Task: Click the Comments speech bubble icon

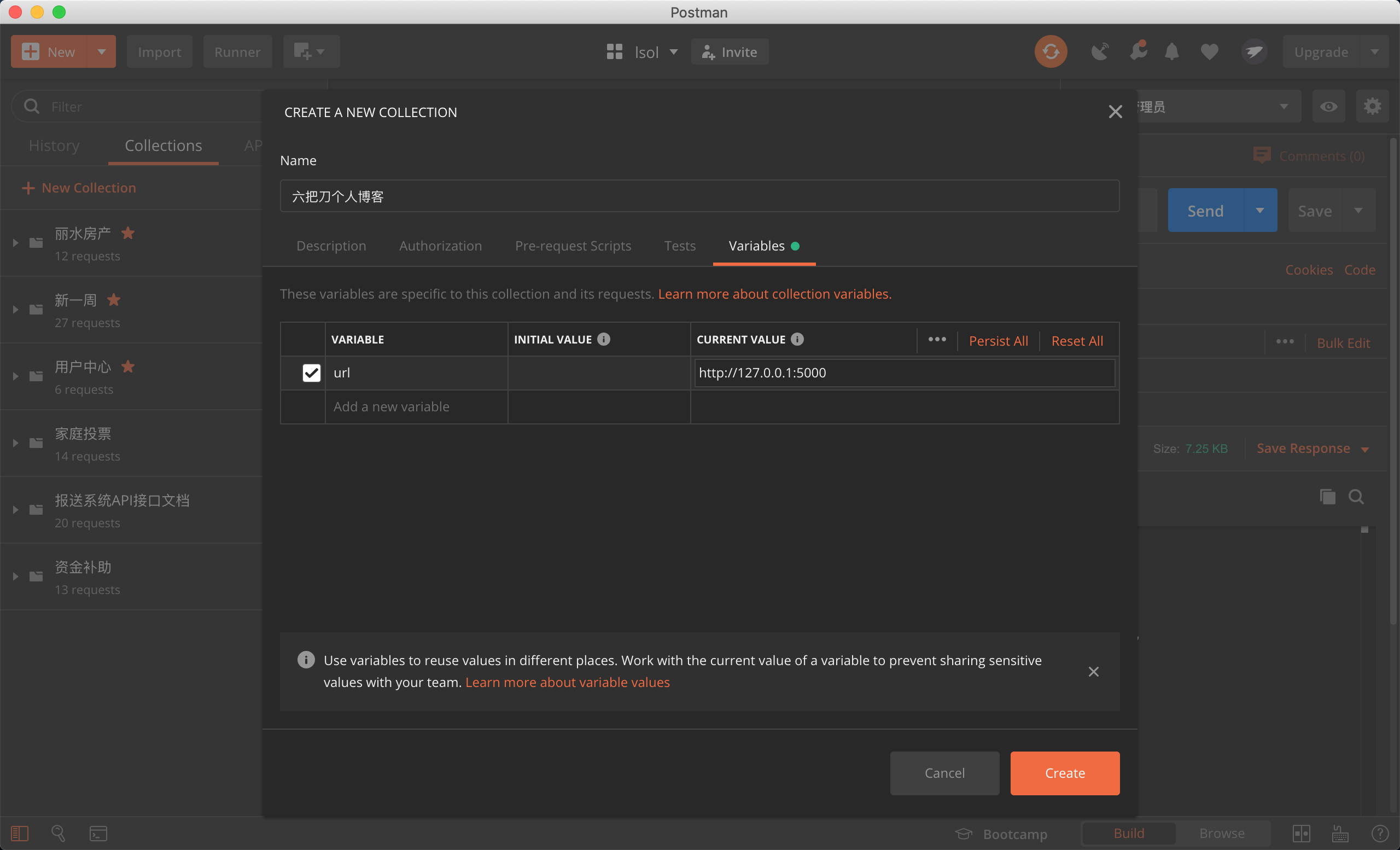Action: (1261, 156)
